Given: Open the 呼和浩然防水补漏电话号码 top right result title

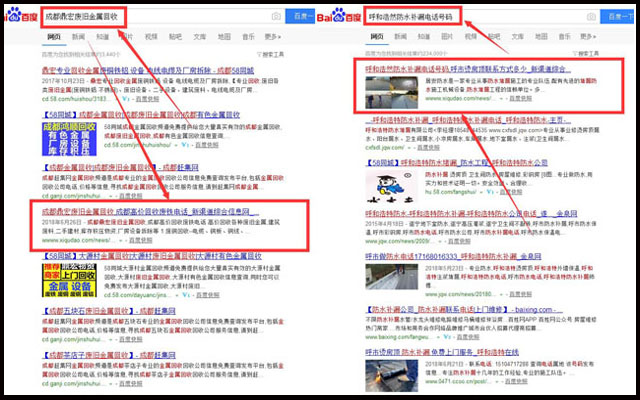Looking at the screenshot, I should (x=468, y=69).
